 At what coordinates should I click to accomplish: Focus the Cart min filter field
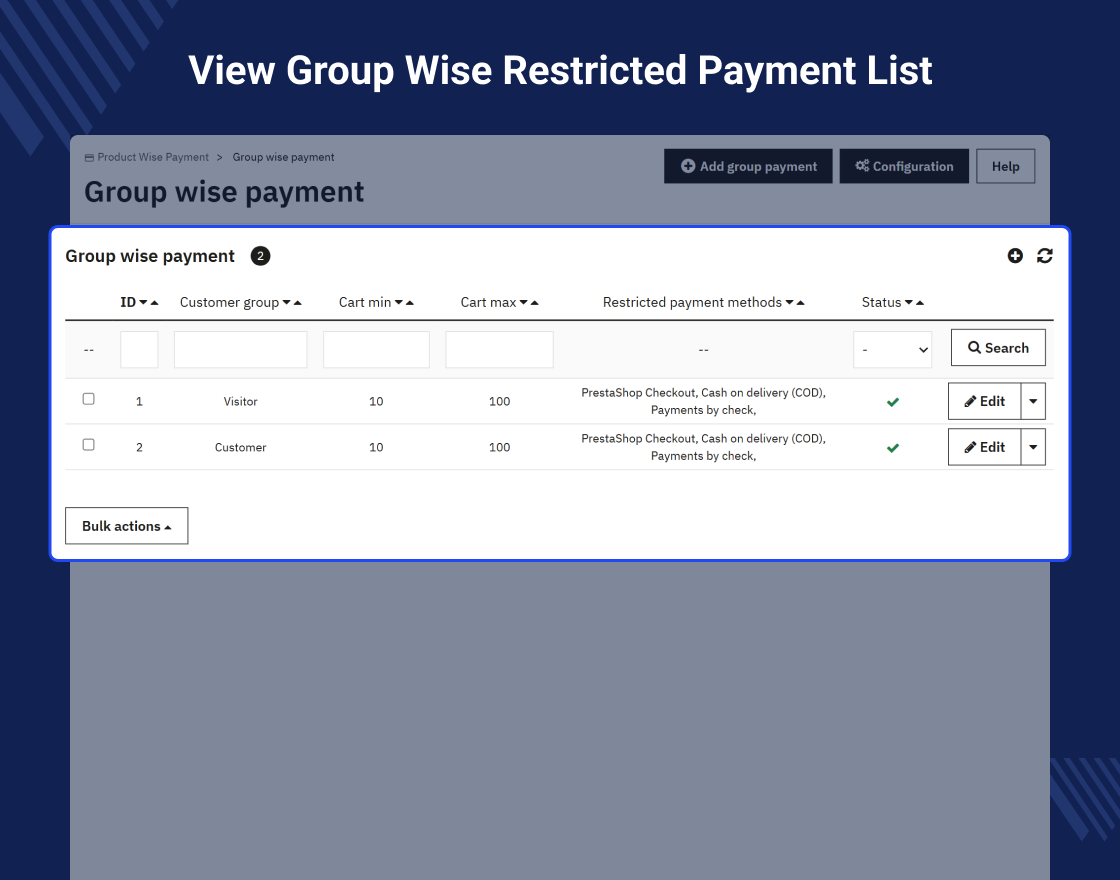pyautogui.click(x=376, y=350)
